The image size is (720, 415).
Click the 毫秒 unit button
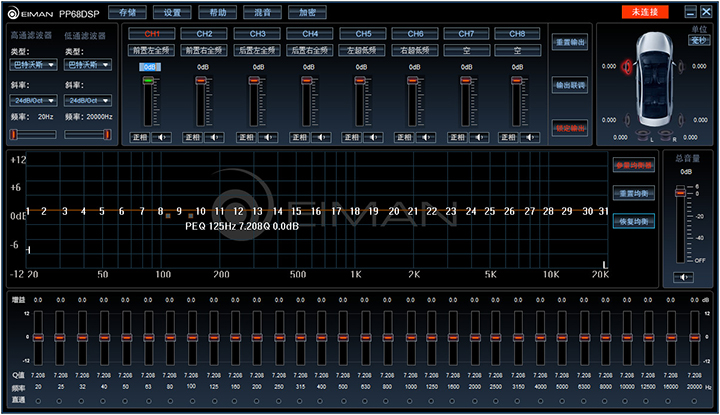click(x=698, y=40)
